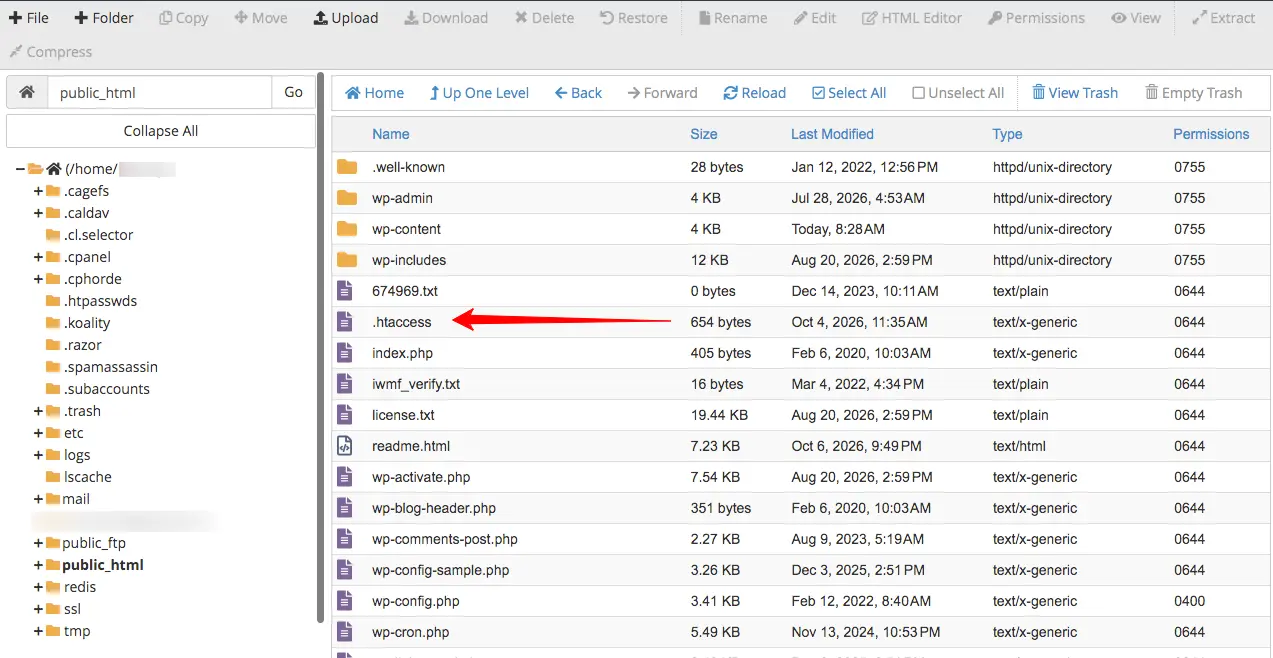
Task: Expand the .caldav tree folder
Action: click(38, 213)
